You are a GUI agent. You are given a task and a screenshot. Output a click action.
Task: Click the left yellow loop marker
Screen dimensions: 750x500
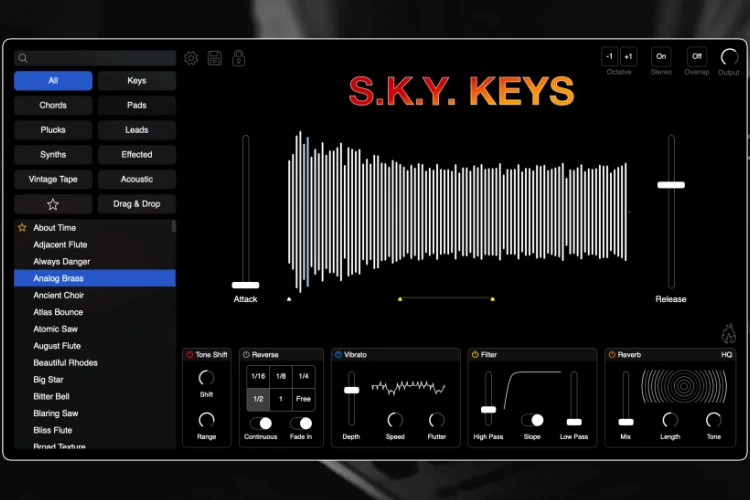[400, 299]
